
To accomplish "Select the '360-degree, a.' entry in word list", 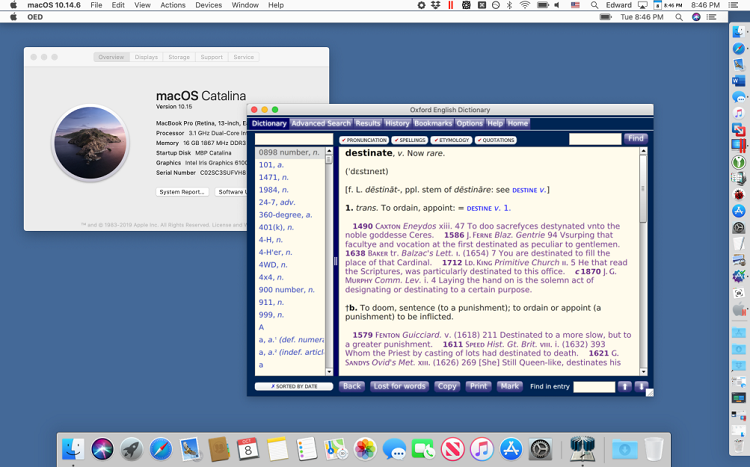I will [285, 215].
